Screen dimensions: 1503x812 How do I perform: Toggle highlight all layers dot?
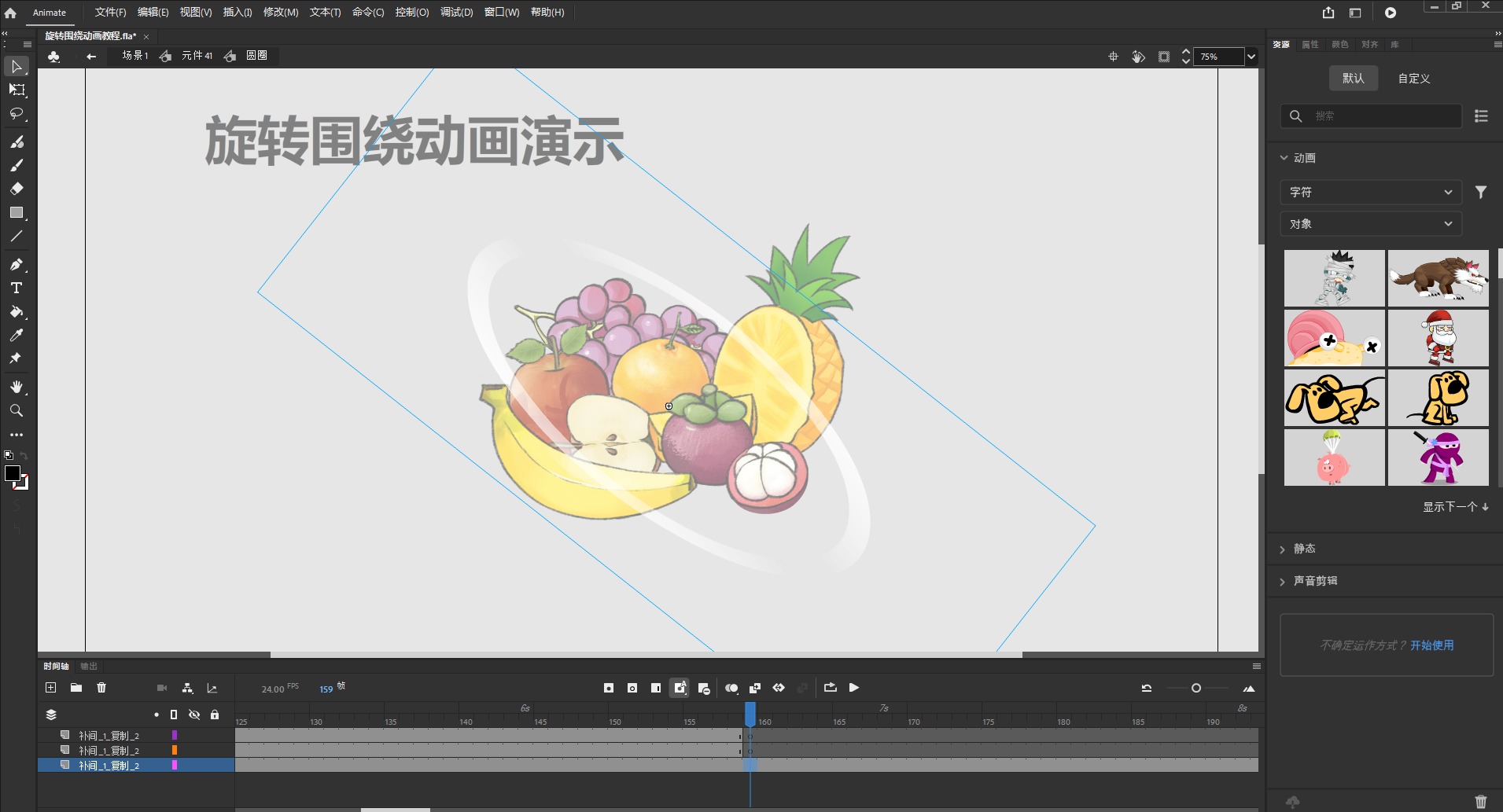pyautogui.click(x=157, y=715)
